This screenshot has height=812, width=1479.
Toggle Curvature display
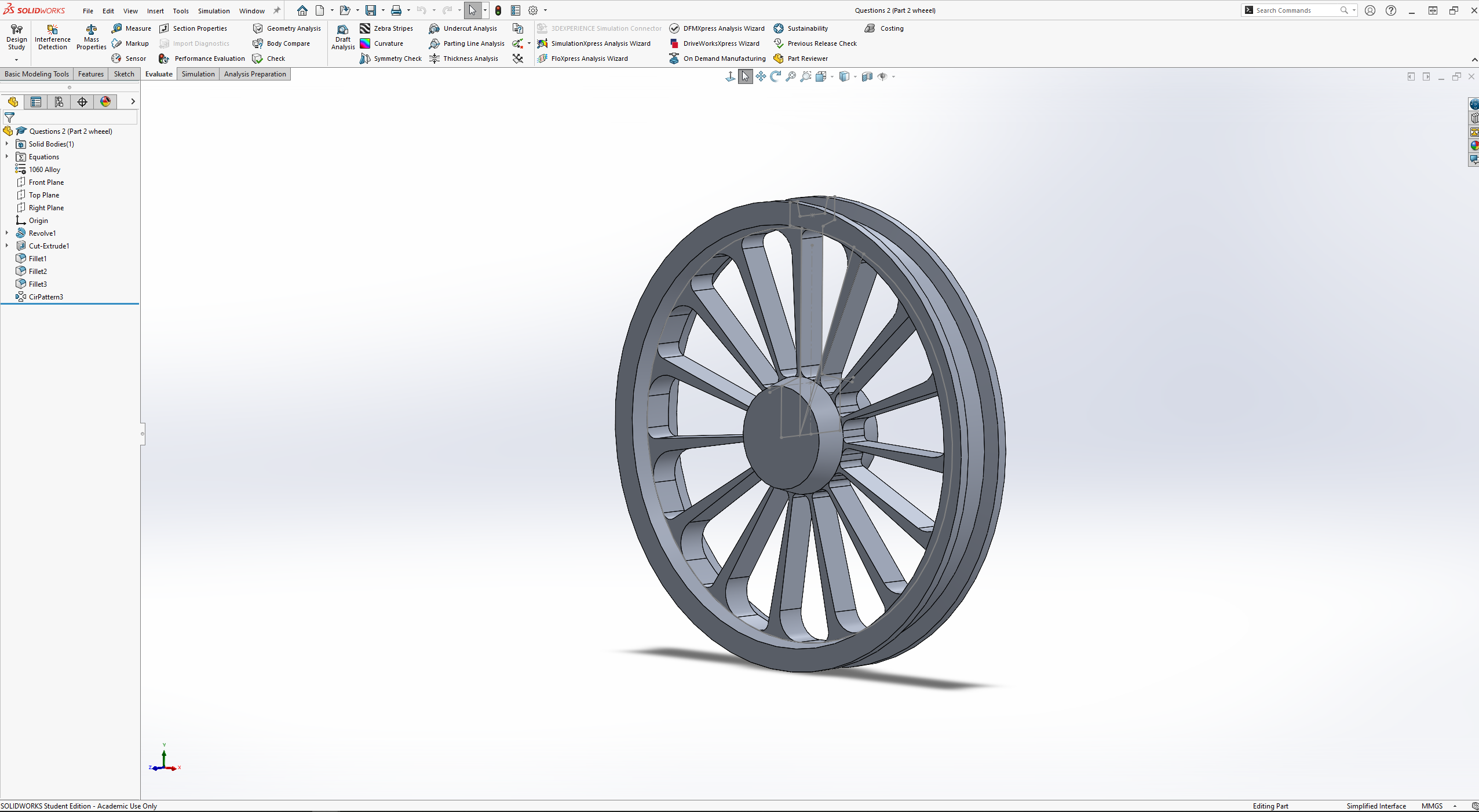coord(381,43)
